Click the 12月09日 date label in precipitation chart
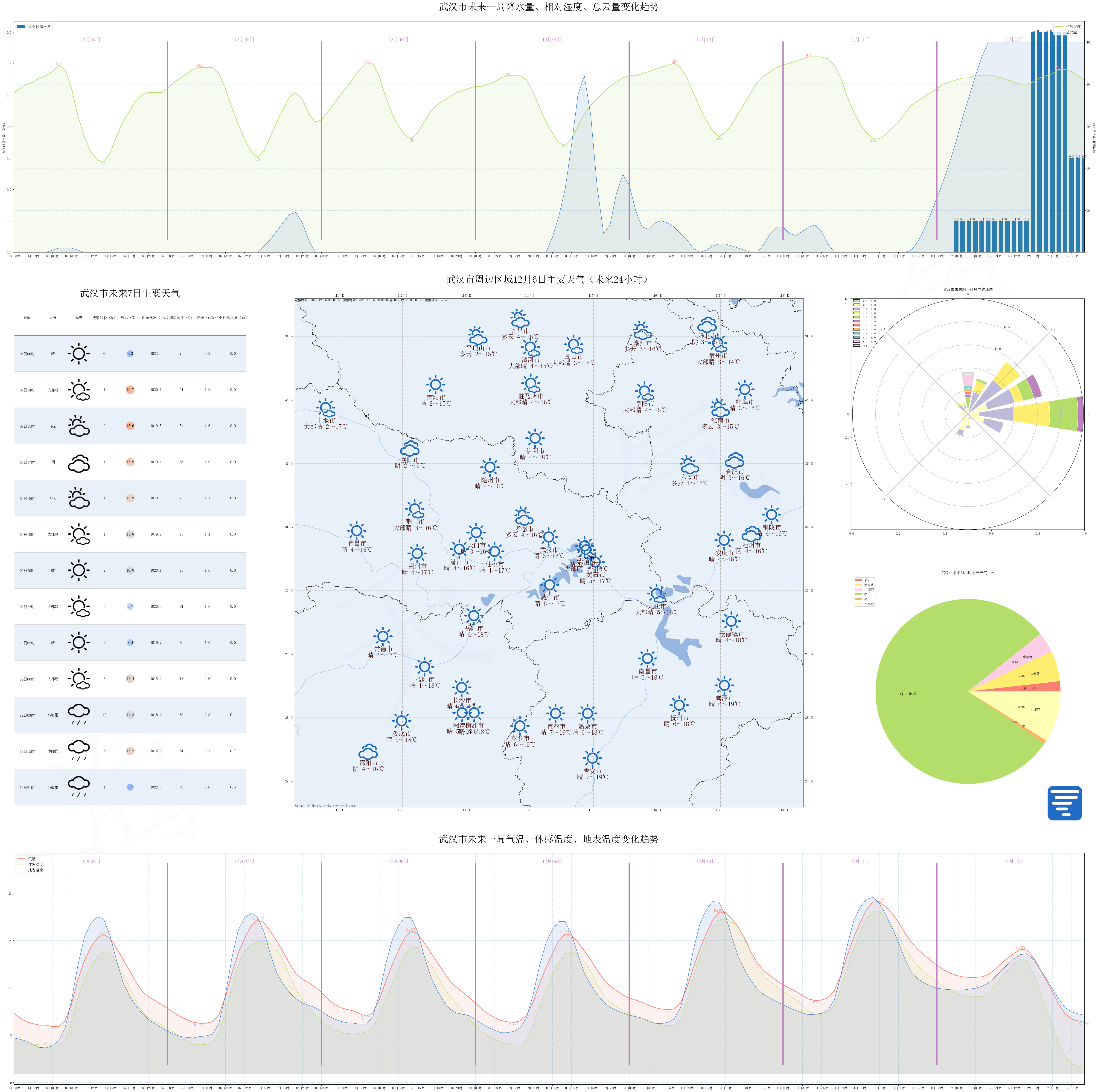This screenshot has height=1092, width=1098. coord(552,40)
